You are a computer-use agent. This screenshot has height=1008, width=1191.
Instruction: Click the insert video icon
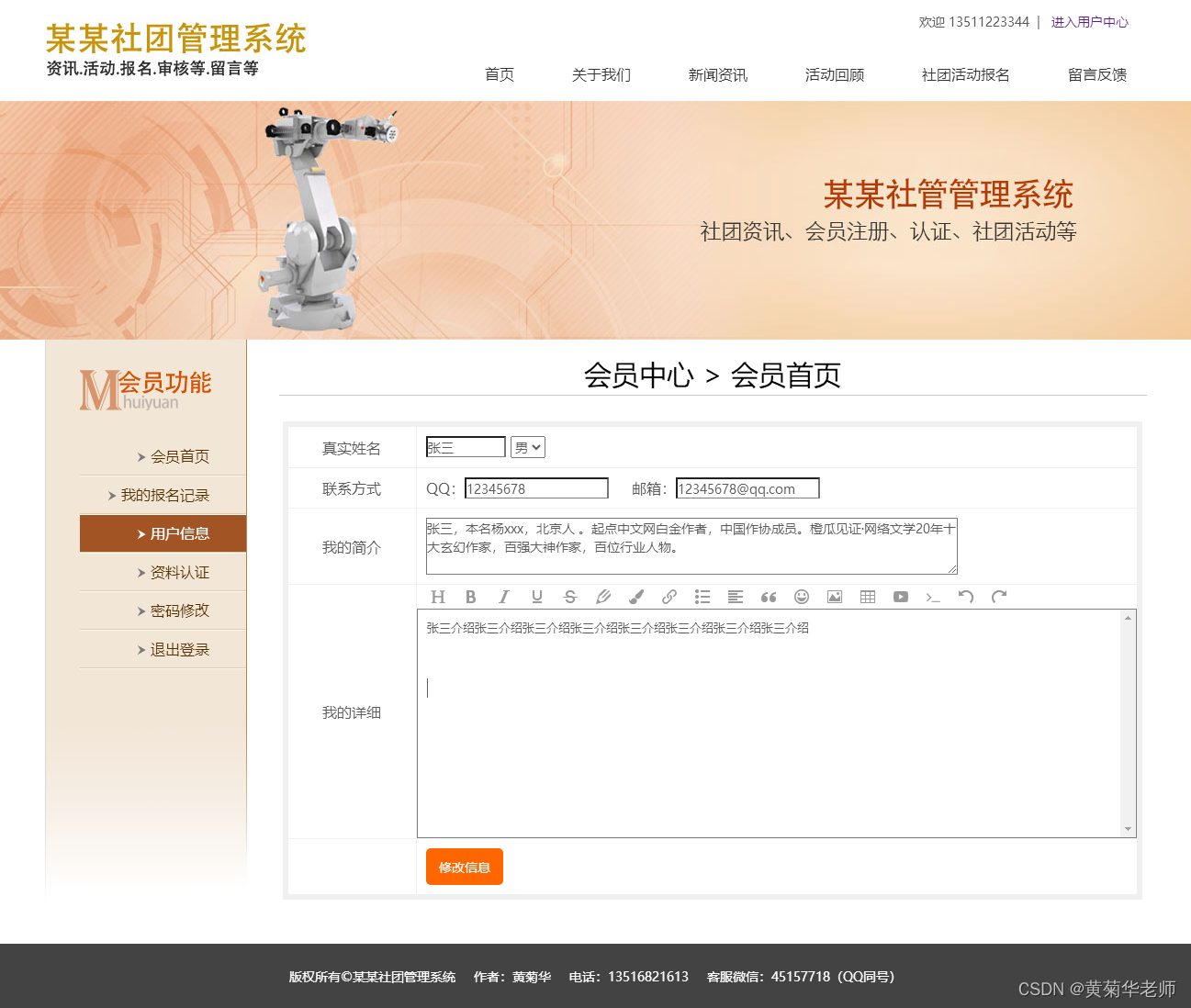(901, 597)
